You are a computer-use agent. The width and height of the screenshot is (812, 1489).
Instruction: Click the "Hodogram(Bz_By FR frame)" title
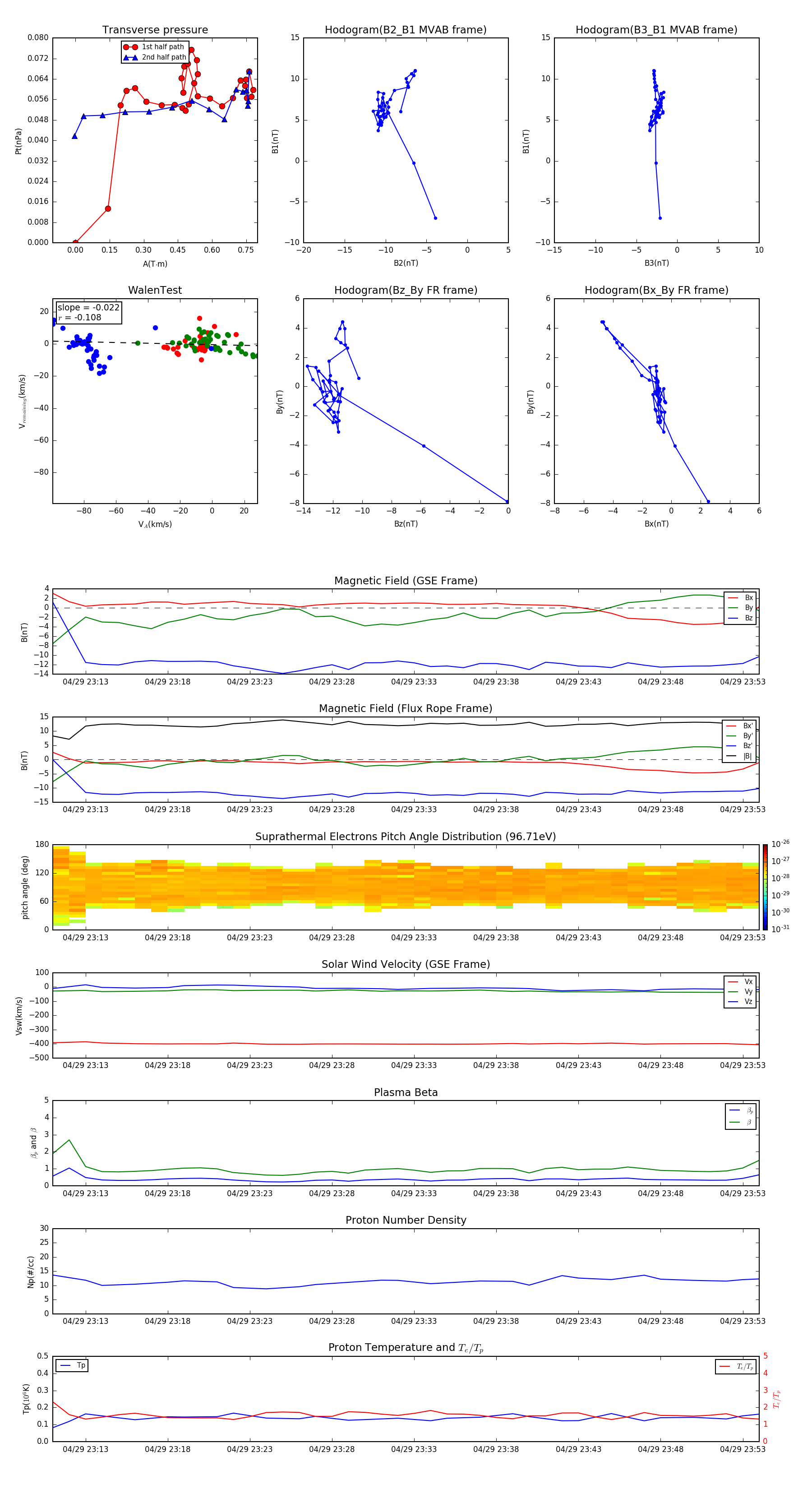[x=406, y=290]
